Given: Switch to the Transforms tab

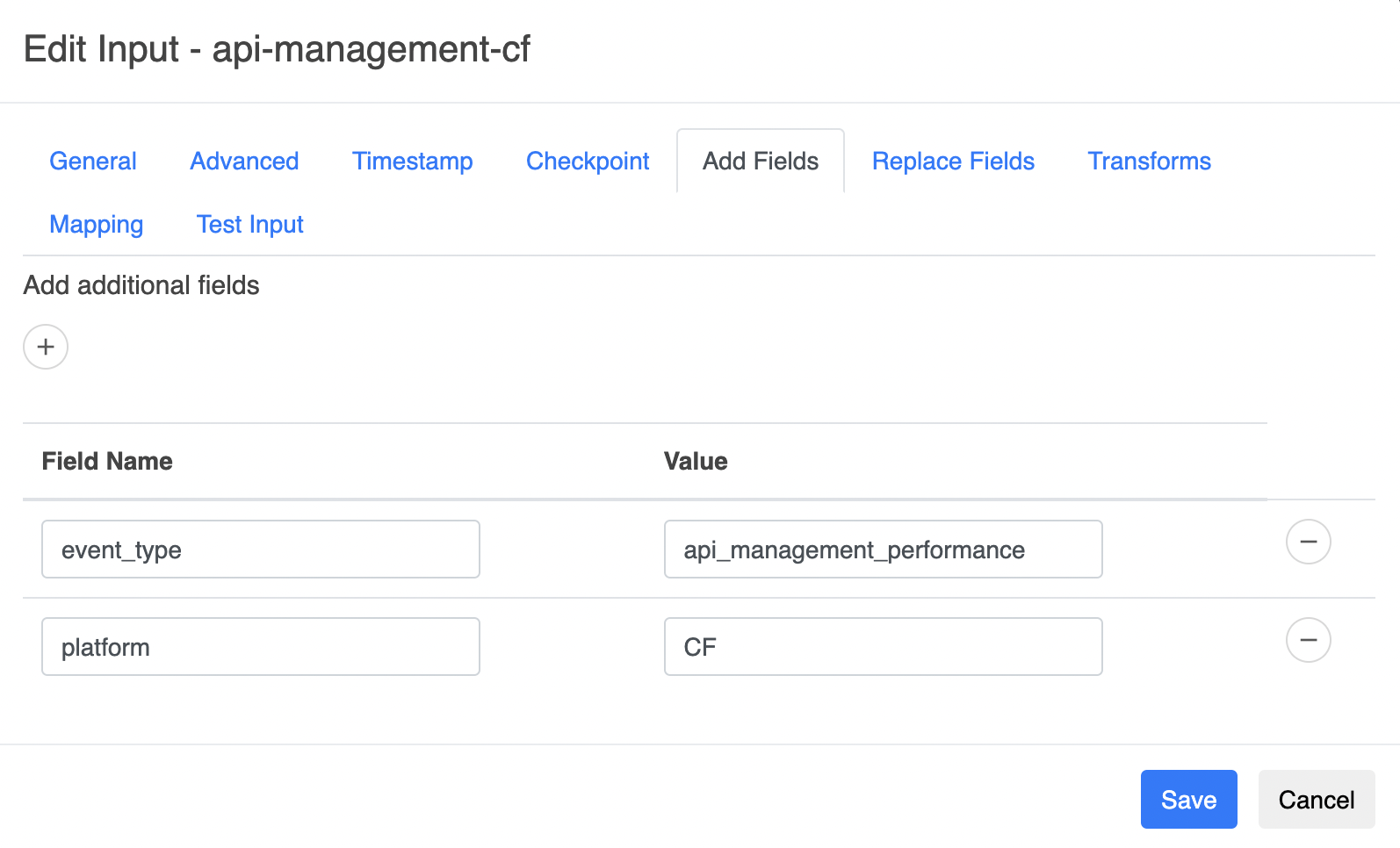Looking at the screenshot, I should [1149, 162].
